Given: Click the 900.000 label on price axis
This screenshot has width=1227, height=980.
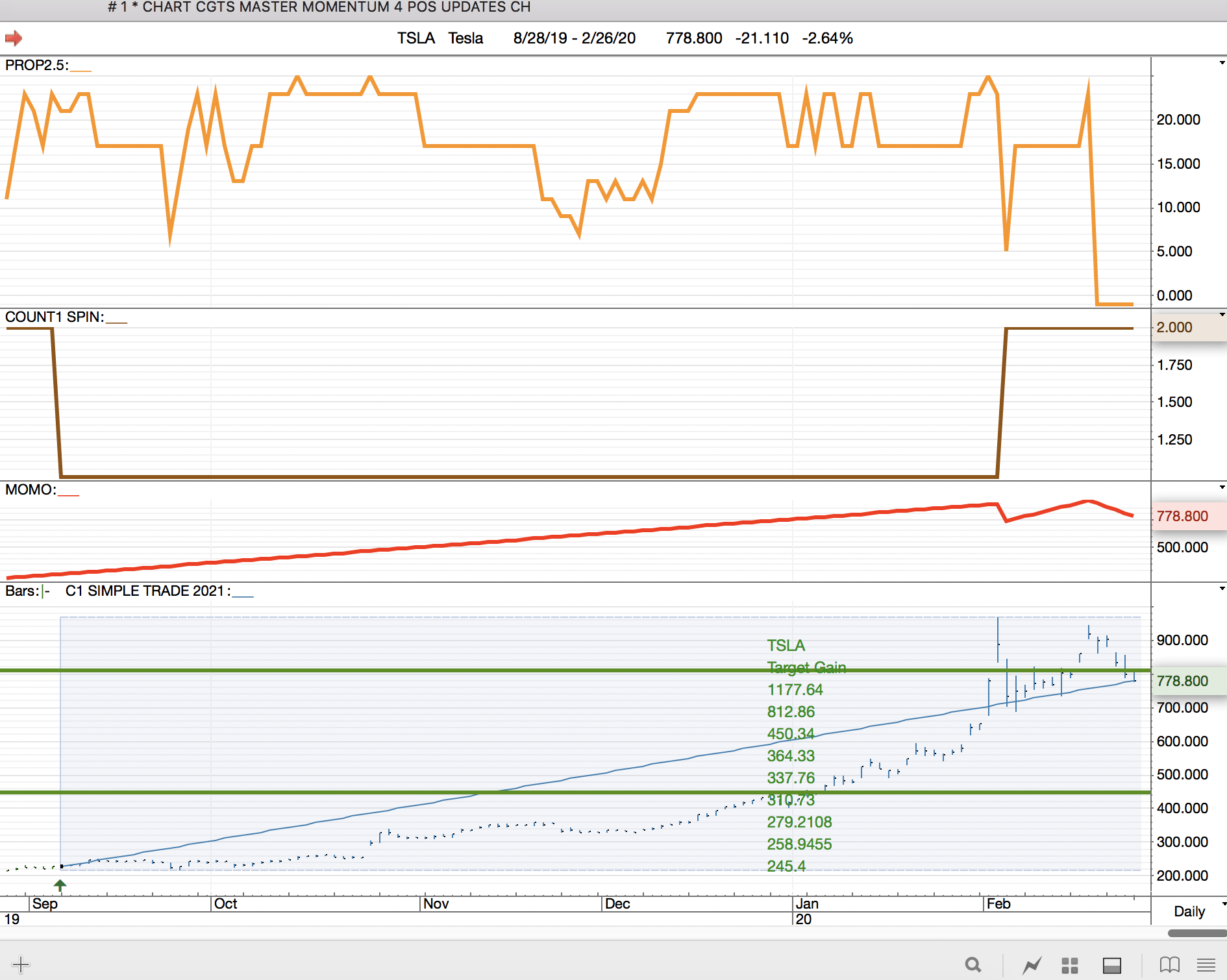Looking at the screenshot, I should tap(1182, 640).
